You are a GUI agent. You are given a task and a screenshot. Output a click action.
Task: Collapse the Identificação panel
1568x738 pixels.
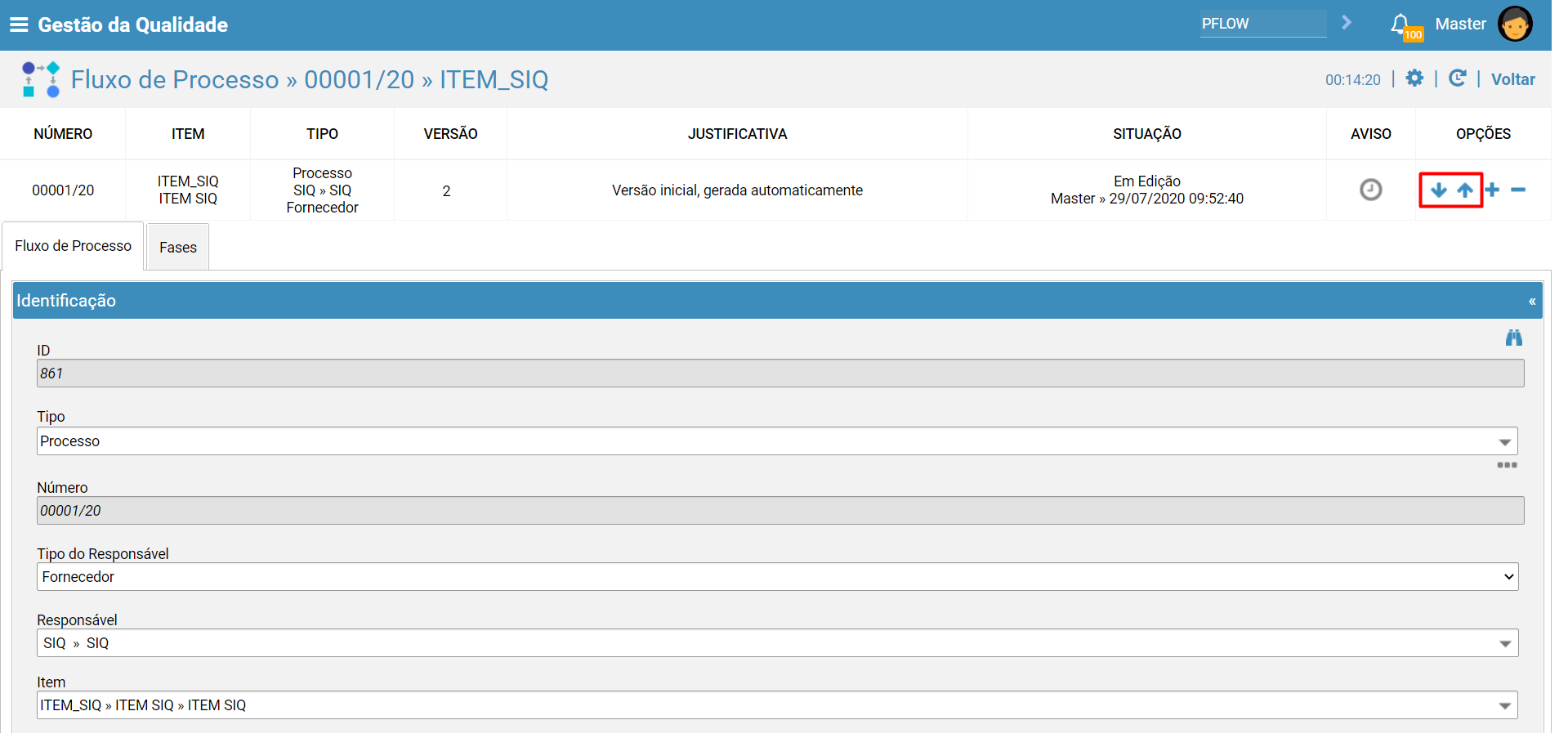pos(1532,302)
